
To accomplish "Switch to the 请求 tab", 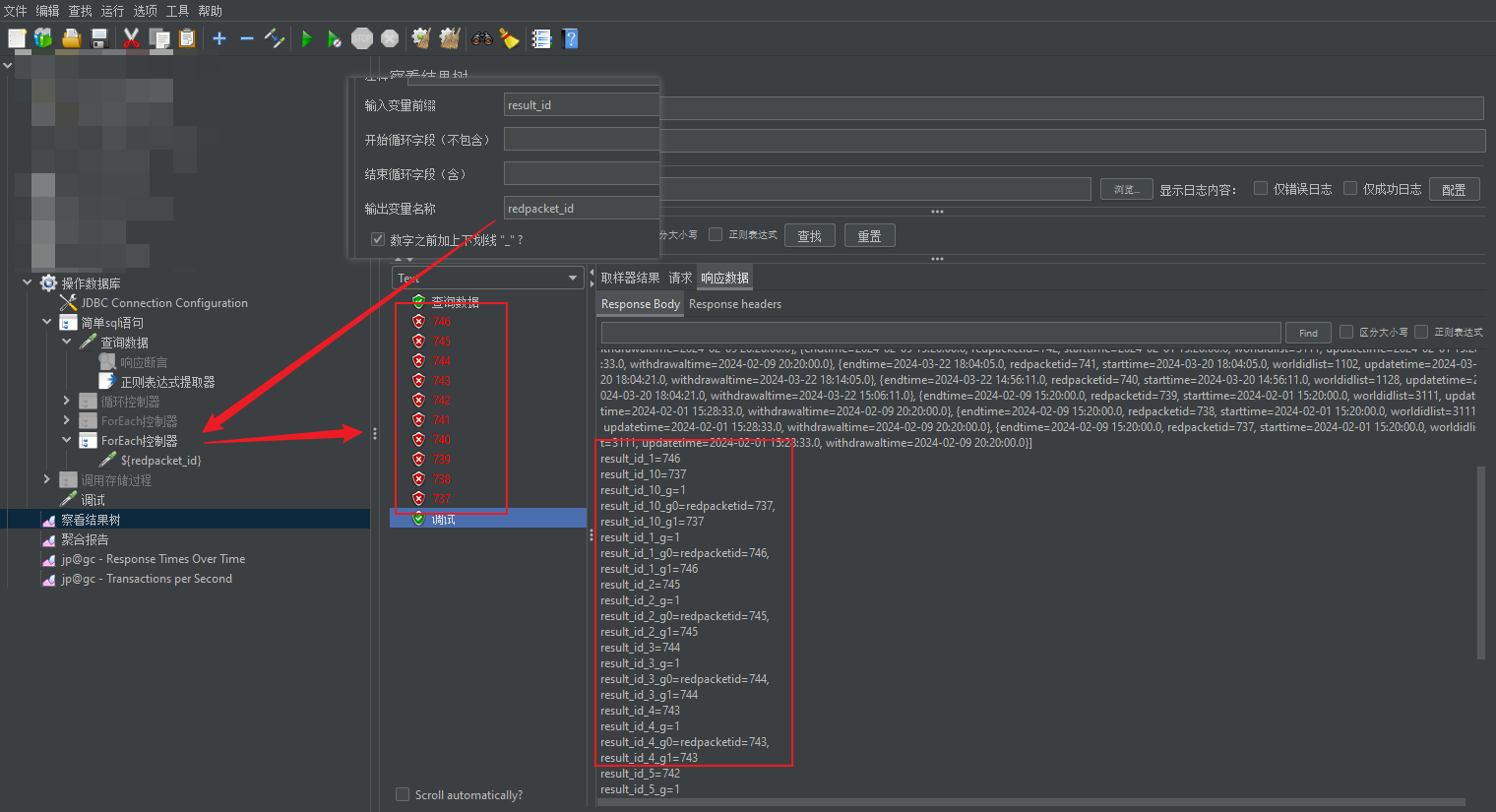I will pyautogui.click(x=680, y=278).
